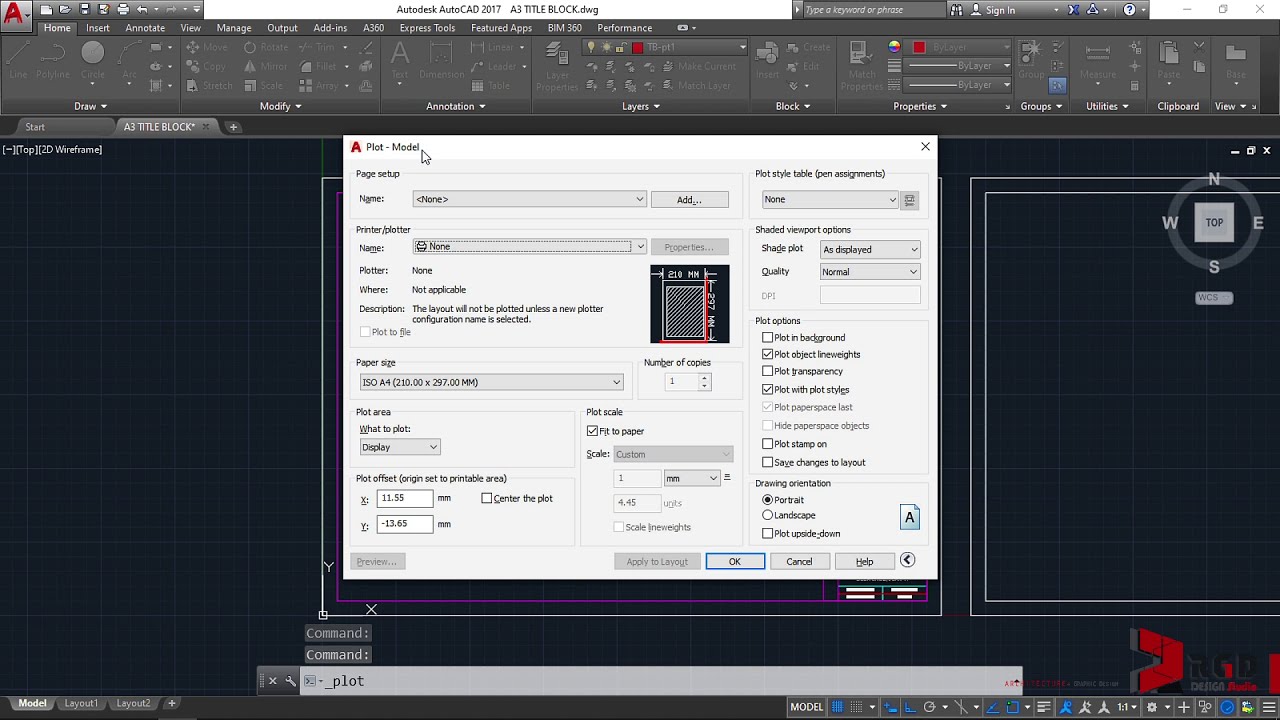Click the workspace switching gear in status bar

coord(1150,707)
